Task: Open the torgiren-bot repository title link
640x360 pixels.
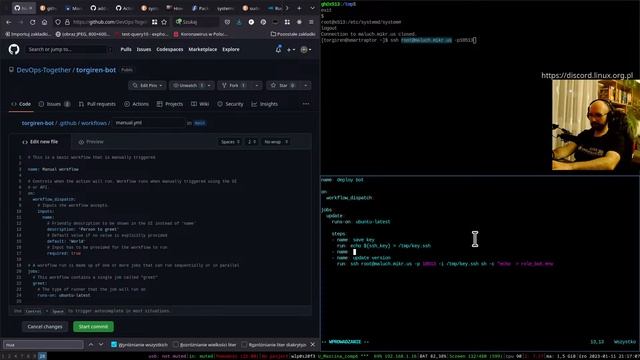Action: (x=96, y=70)
